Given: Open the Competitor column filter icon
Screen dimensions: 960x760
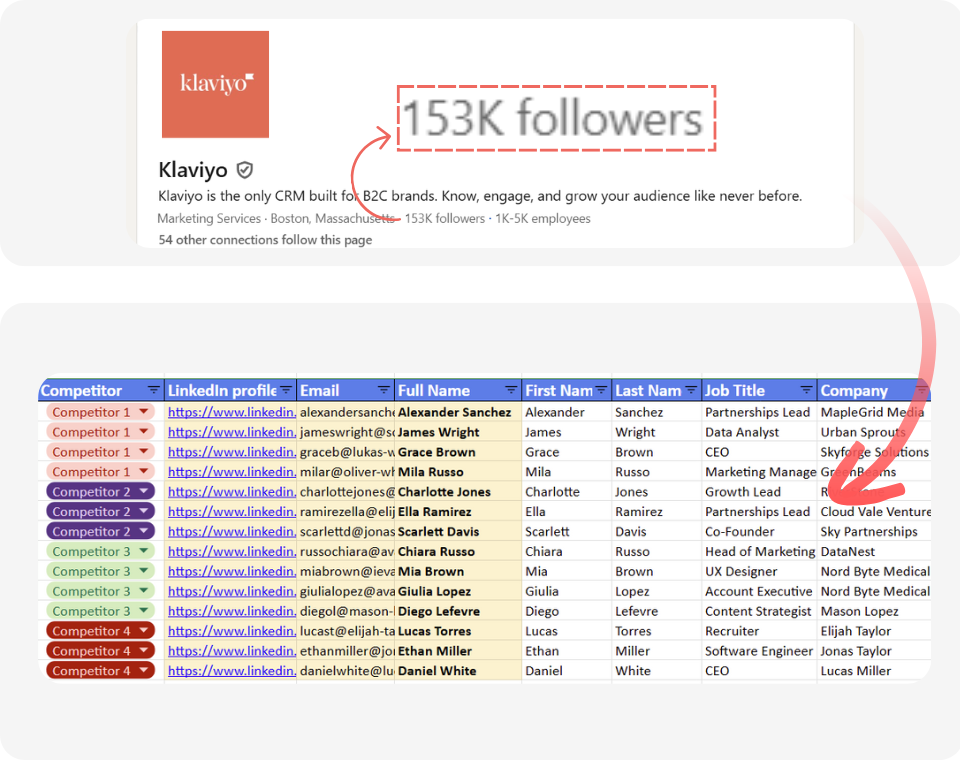Looking at the screenshot, I should pyautogui.click(x=153, y=390).
